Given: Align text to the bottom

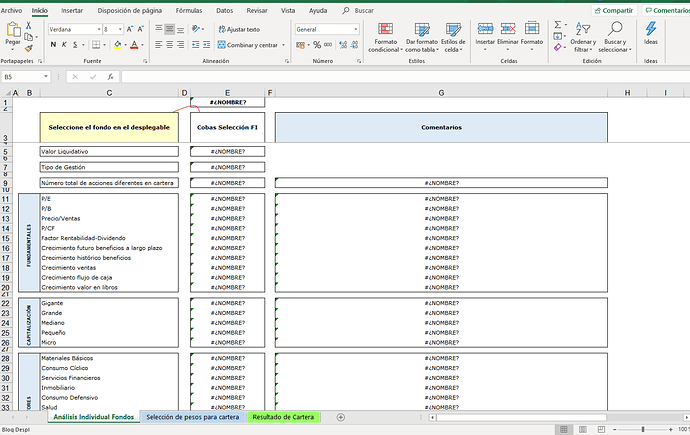Looking at the screenshot, I should coord(180,29).
